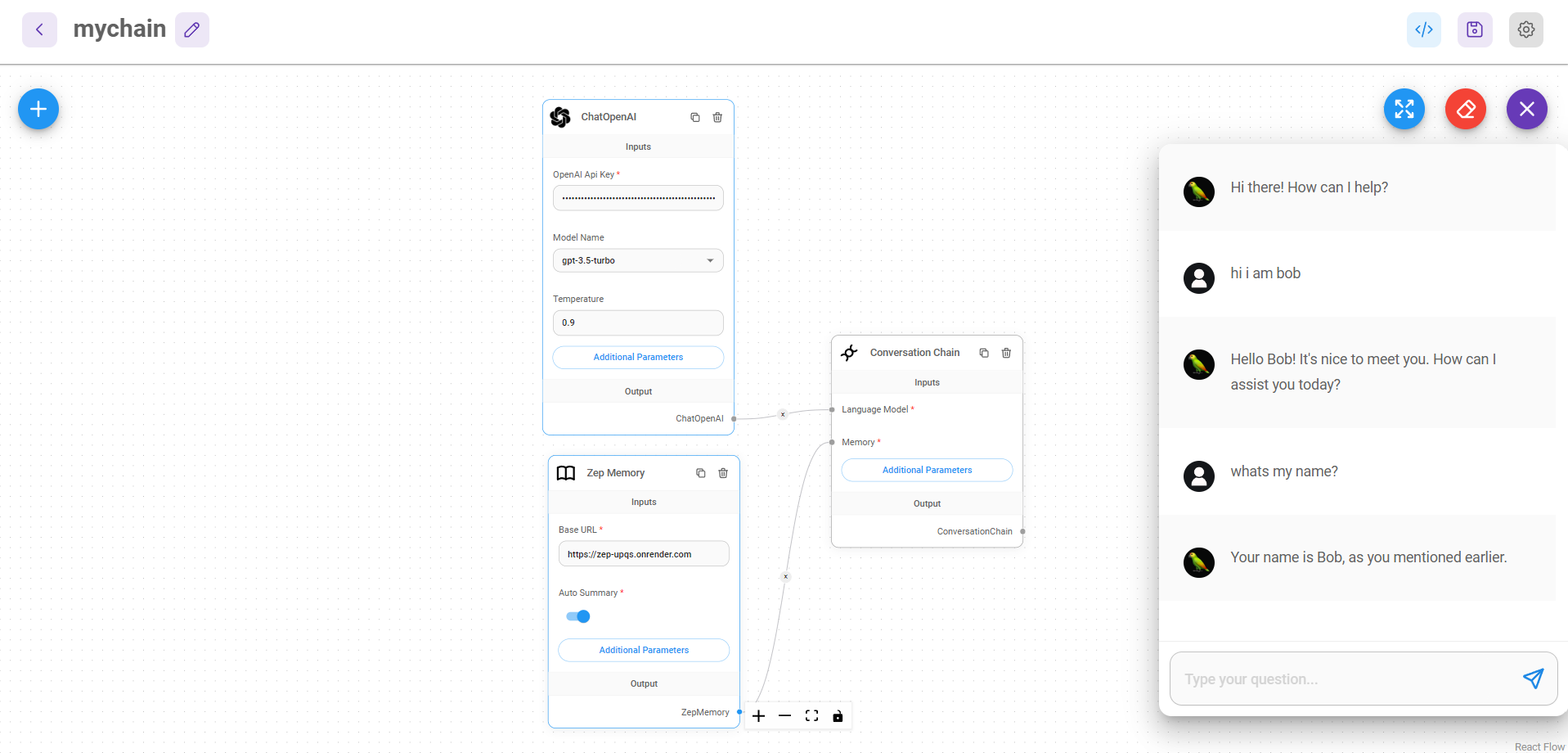This screenshot has height=753, width=1568.
Task: Clear chat history with red eraser button
Action: click(1465, 109)
